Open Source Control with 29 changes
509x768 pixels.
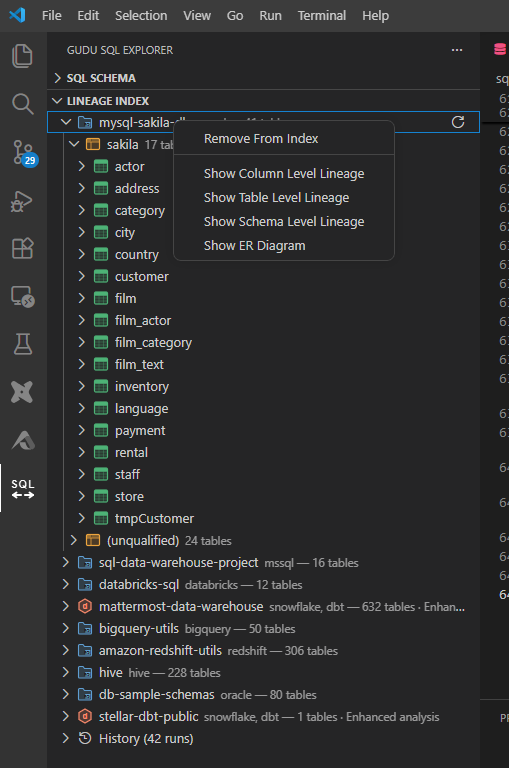[x=24, y=153]
